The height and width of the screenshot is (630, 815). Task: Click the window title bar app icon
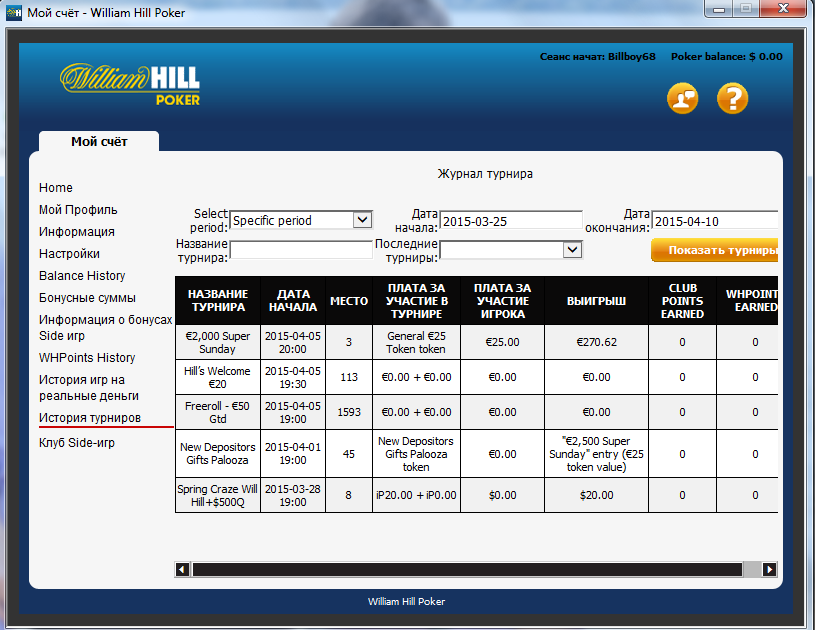point(14,12)
